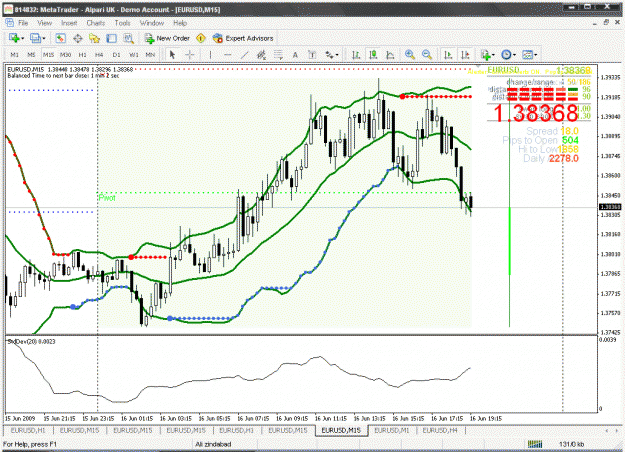Click the 'For Help, press F1' status text
Screen dimensions: 625x452
[x=30, y=444]
